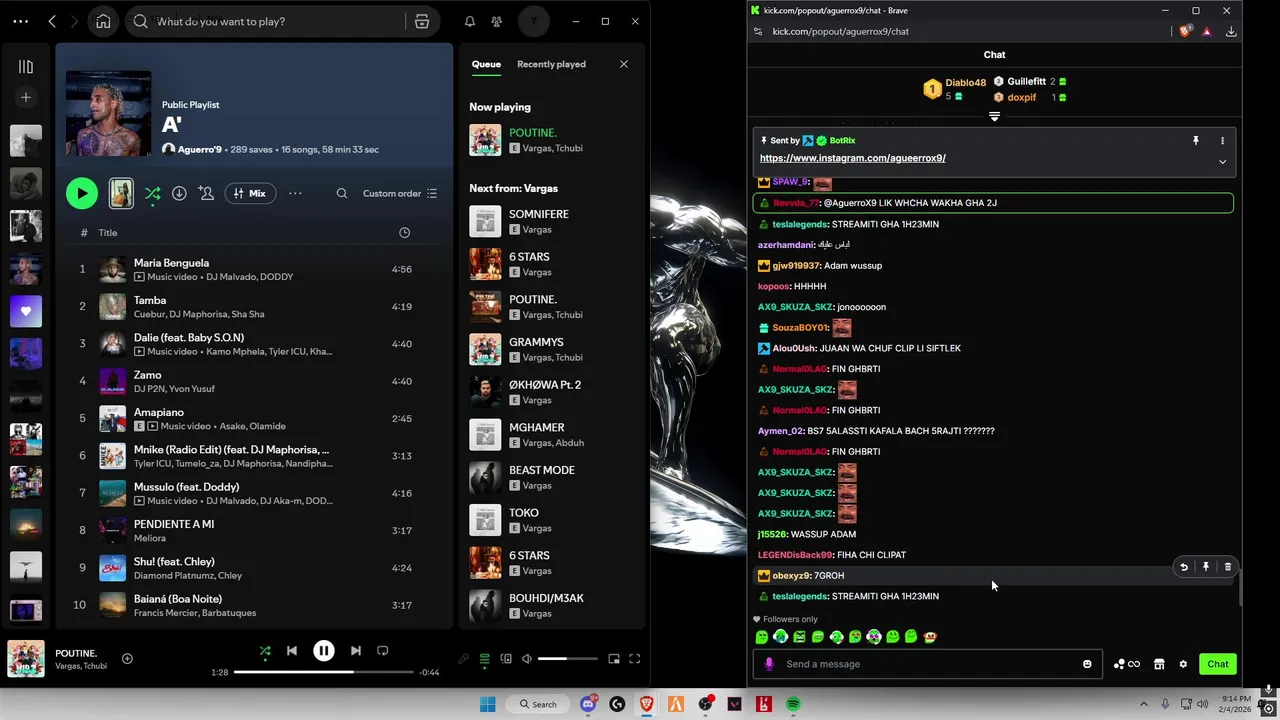Go to previous track
The width and height of the screenshot is (1280, 720).
[x=292, y=650]
